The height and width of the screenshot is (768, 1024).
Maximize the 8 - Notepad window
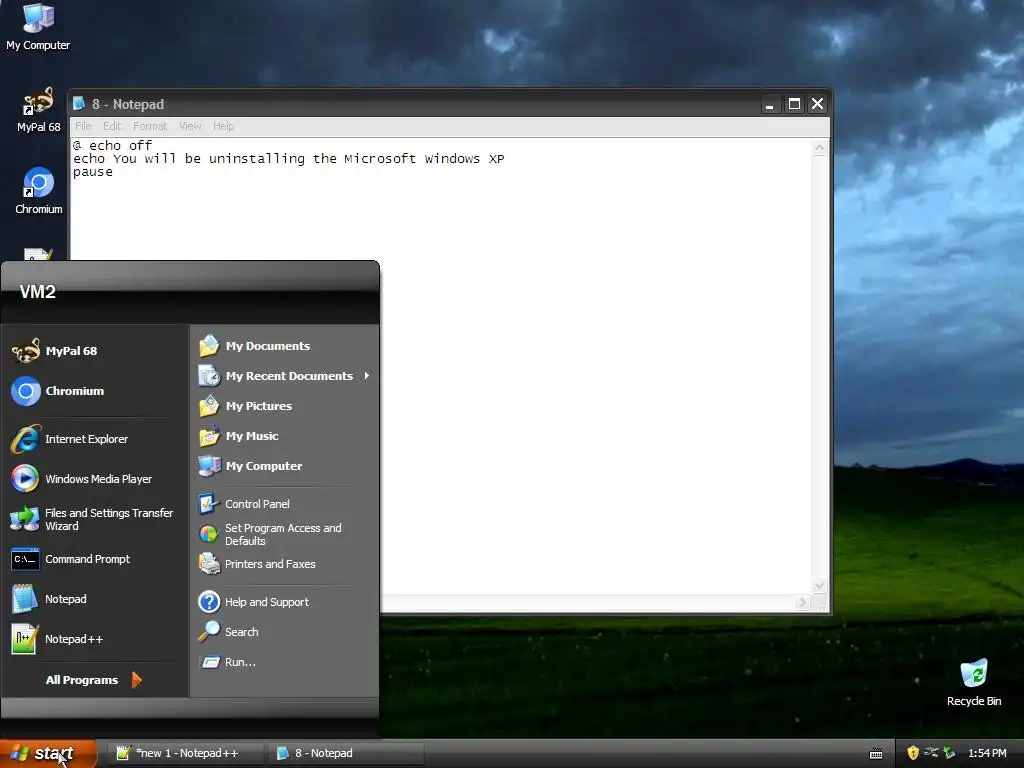(x=794, y=104)
